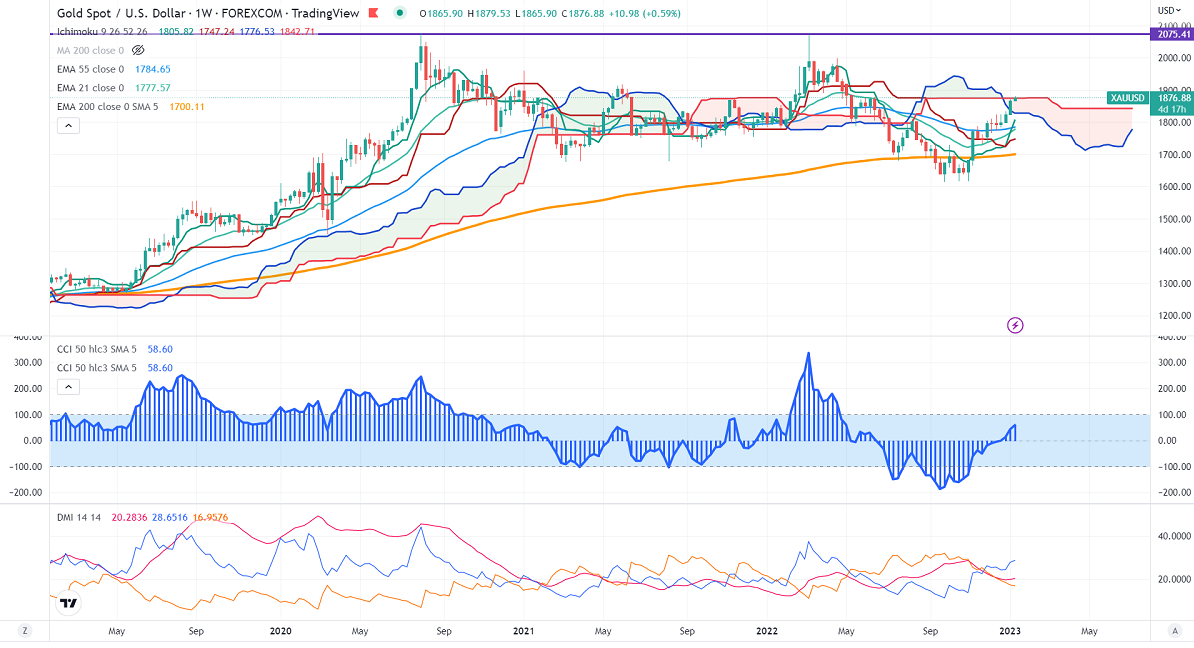Viewport: 1194px width, 648px height.
Task: Click the EMA 55 value 1784.65
Action: coord(153,69)
